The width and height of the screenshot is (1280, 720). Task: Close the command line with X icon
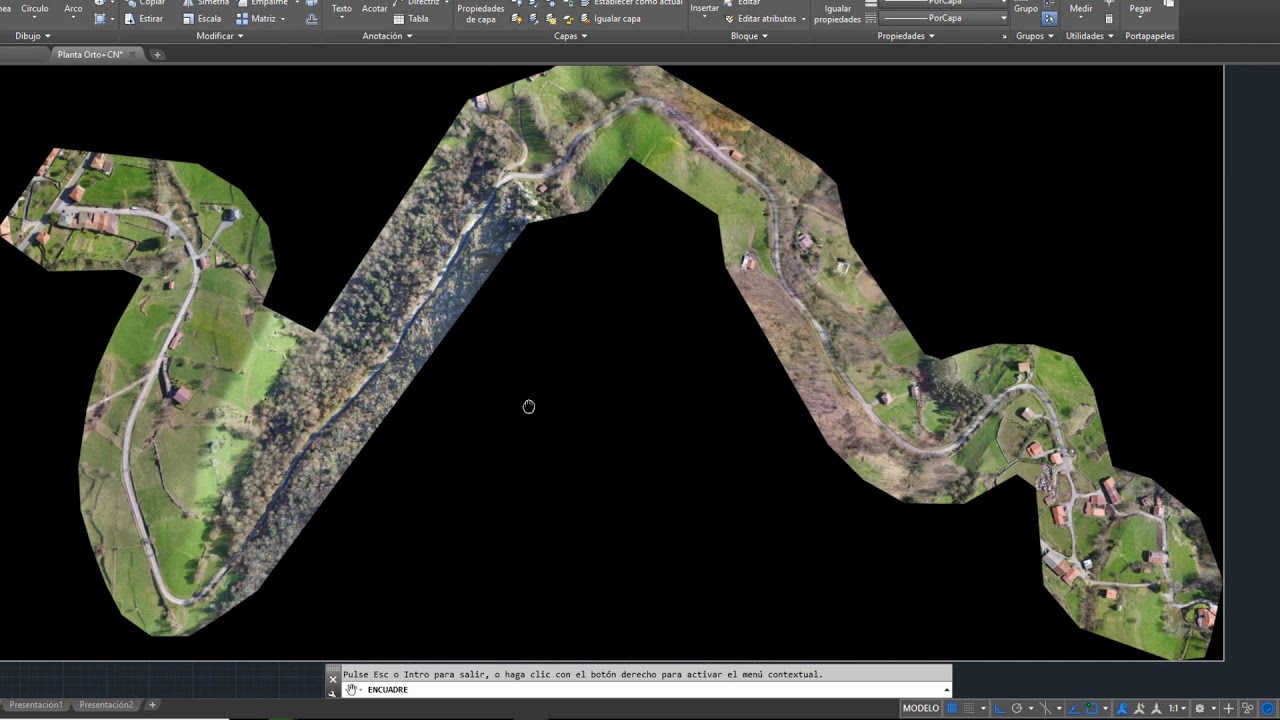coord(333,679)
